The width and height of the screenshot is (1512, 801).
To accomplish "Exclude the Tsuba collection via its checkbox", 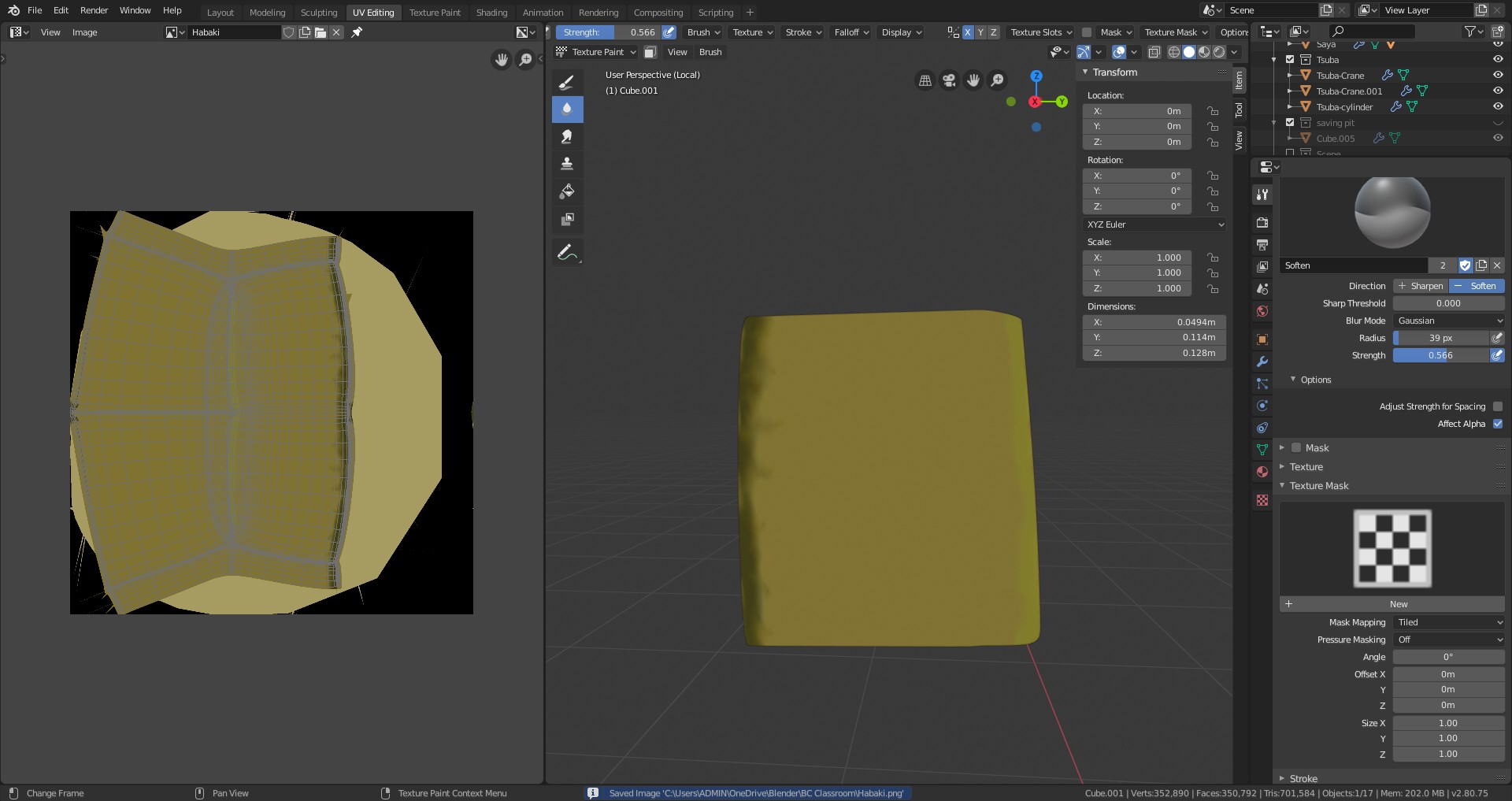I will click(1290, 60).
